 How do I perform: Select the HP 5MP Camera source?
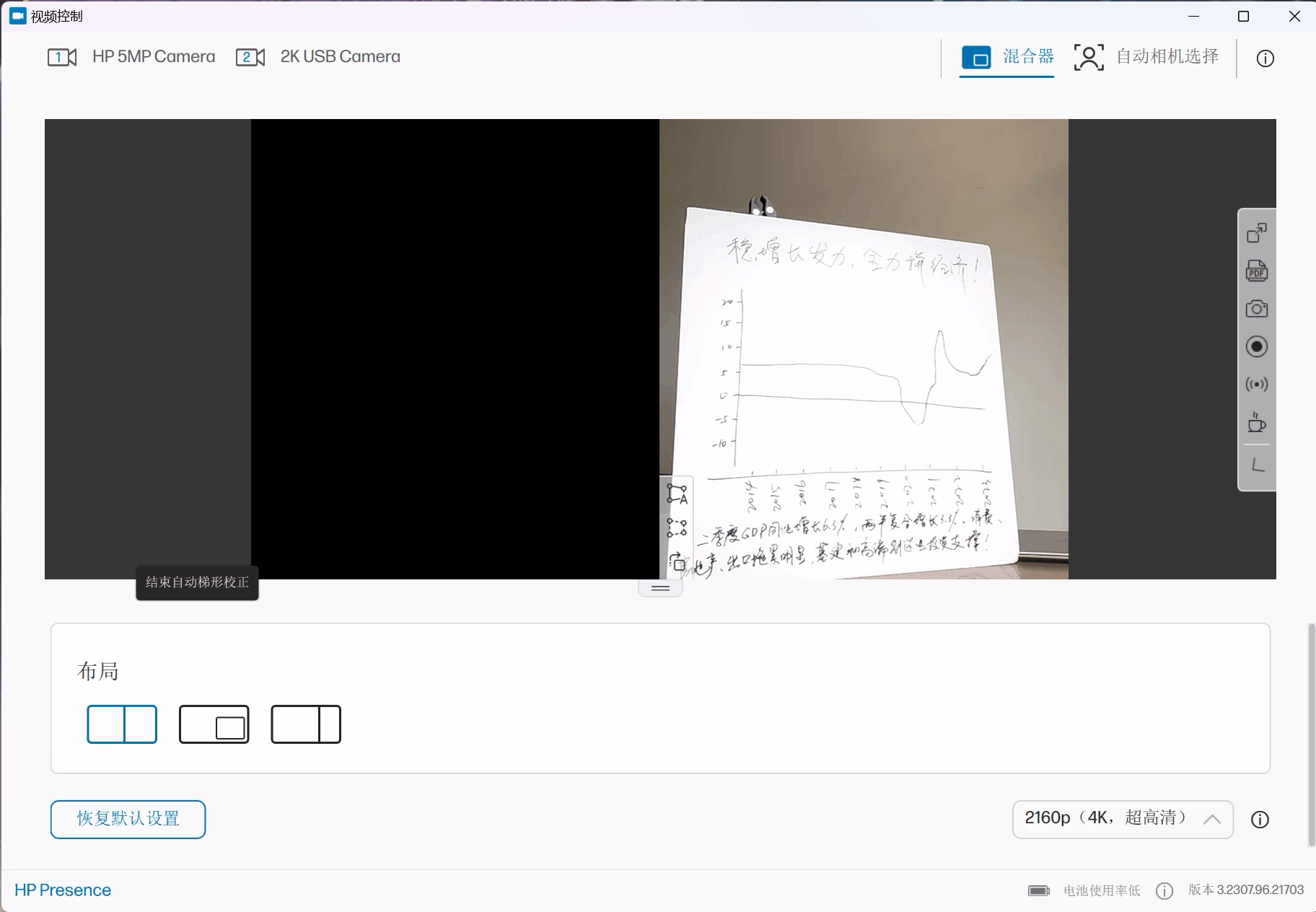[132, 57]
